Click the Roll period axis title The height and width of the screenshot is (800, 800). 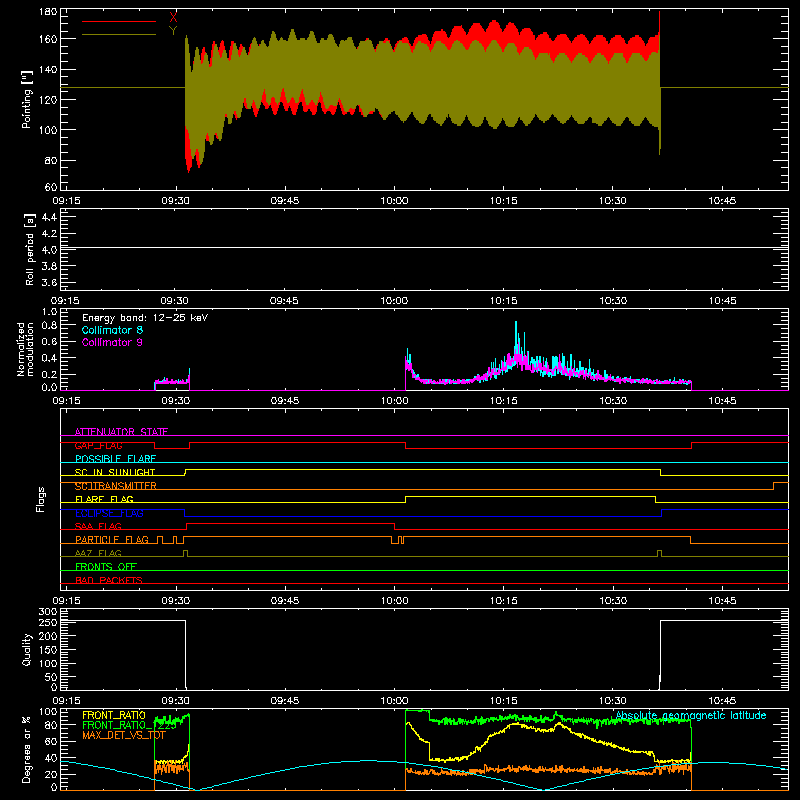[x=29, y=249]
